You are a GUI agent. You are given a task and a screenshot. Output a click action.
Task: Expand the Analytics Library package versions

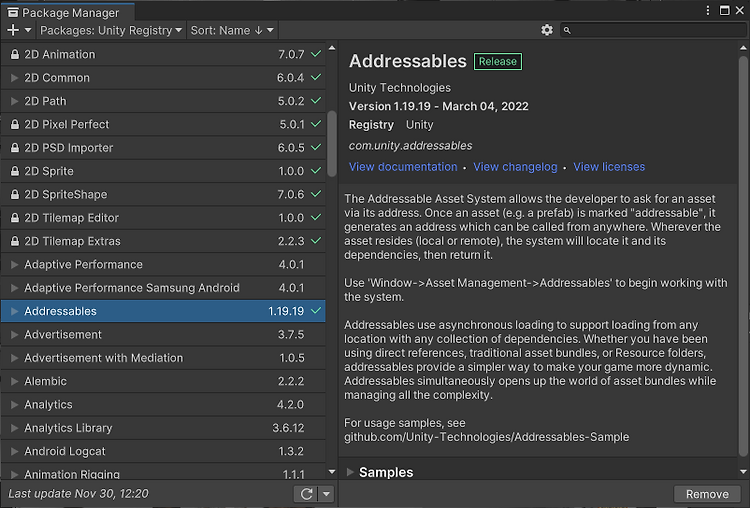point(14,428)
